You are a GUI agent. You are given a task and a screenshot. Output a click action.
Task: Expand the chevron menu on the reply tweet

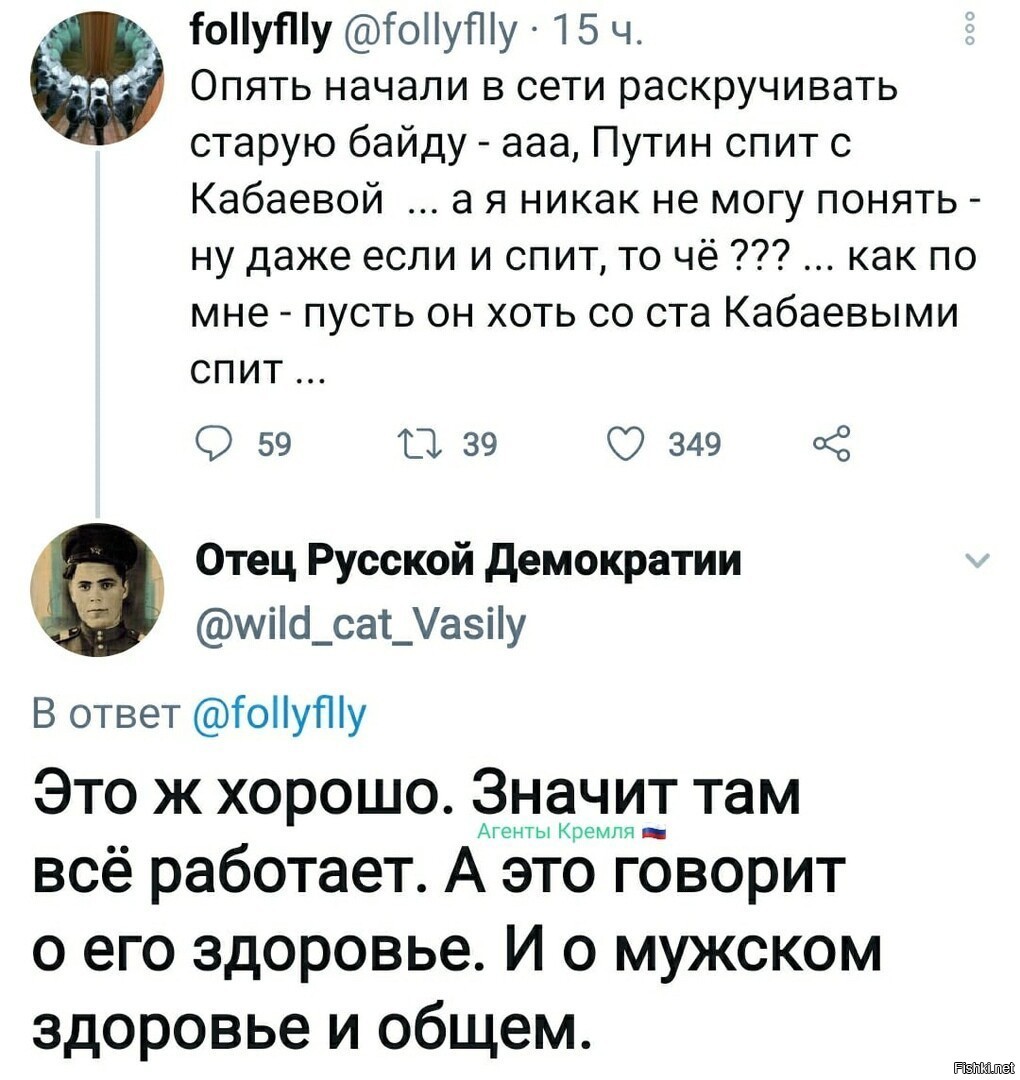pos(977,561)
